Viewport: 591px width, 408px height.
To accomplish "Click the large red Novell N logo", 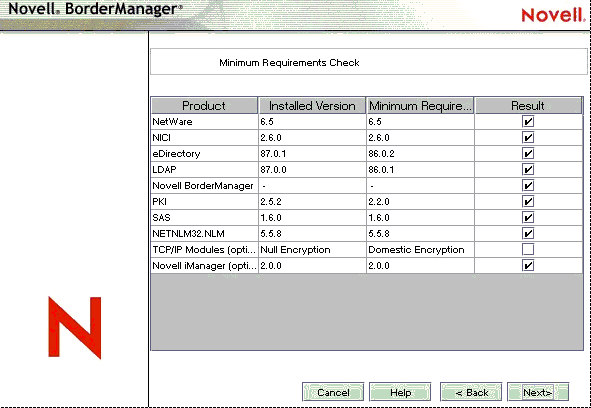I will (75, 327).
